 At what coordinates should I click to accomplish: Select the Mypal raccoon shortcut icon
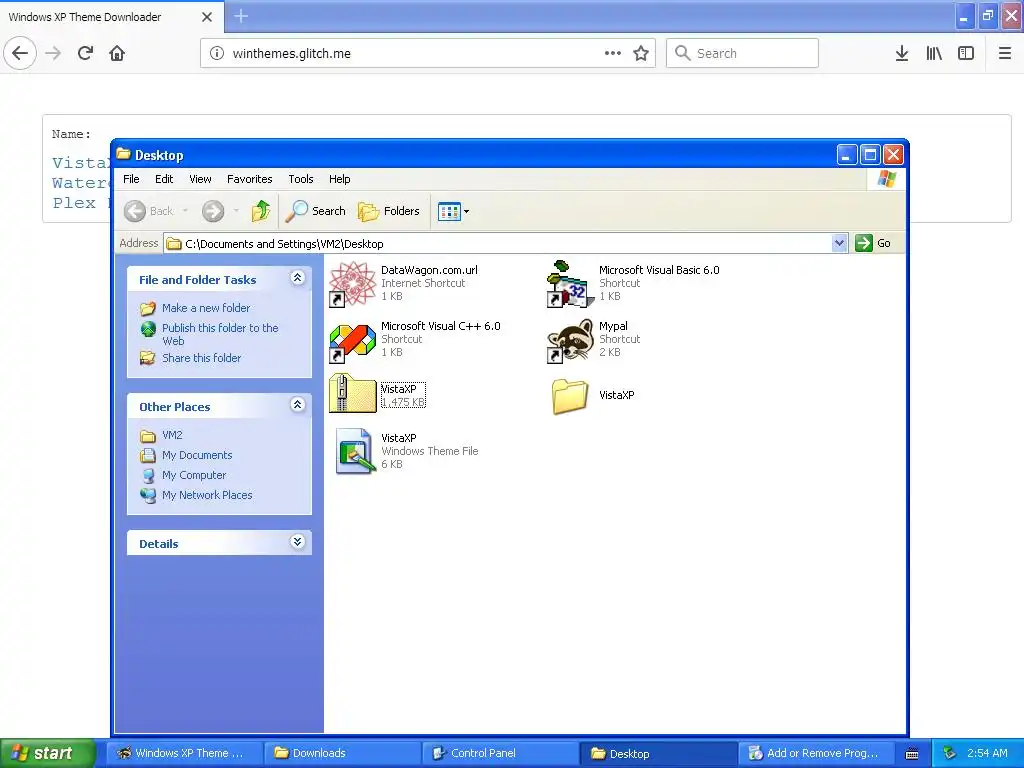(x=570, y=340)
